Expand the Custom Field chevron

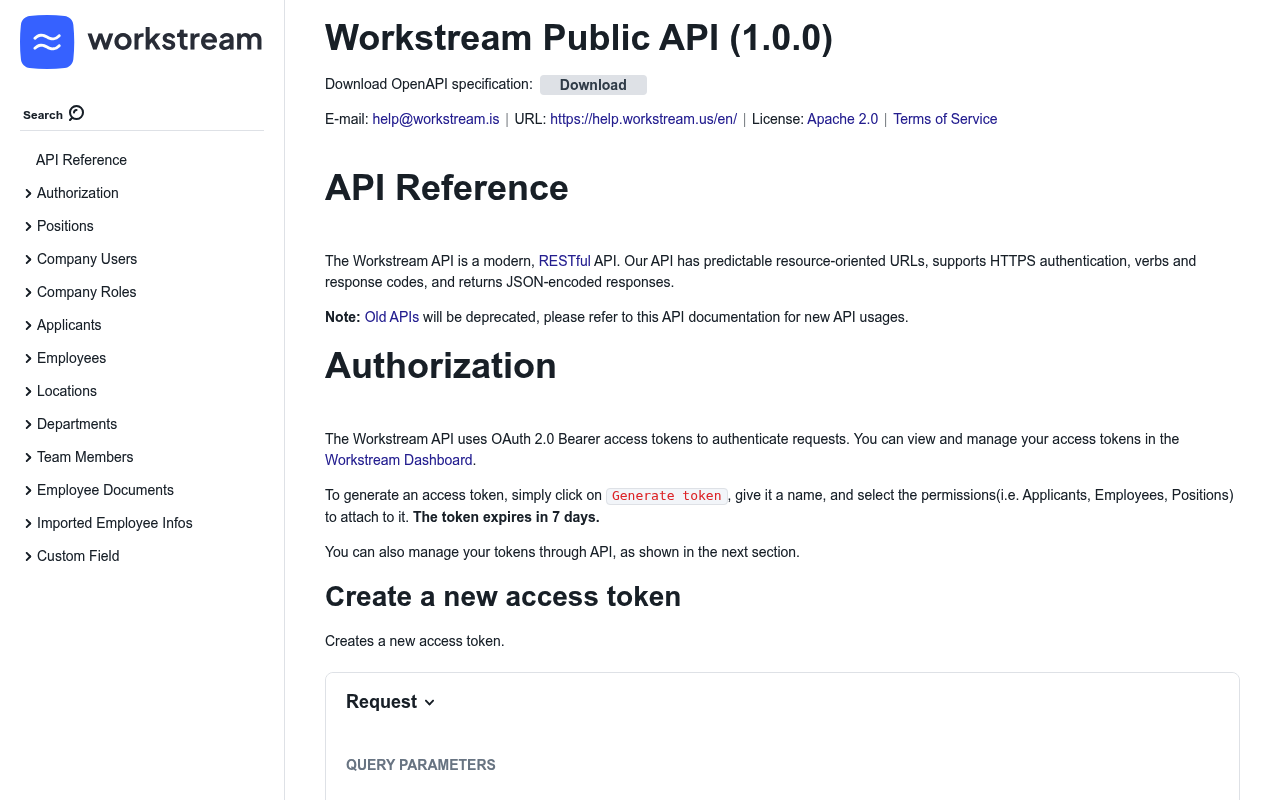(x=28, y=557)
